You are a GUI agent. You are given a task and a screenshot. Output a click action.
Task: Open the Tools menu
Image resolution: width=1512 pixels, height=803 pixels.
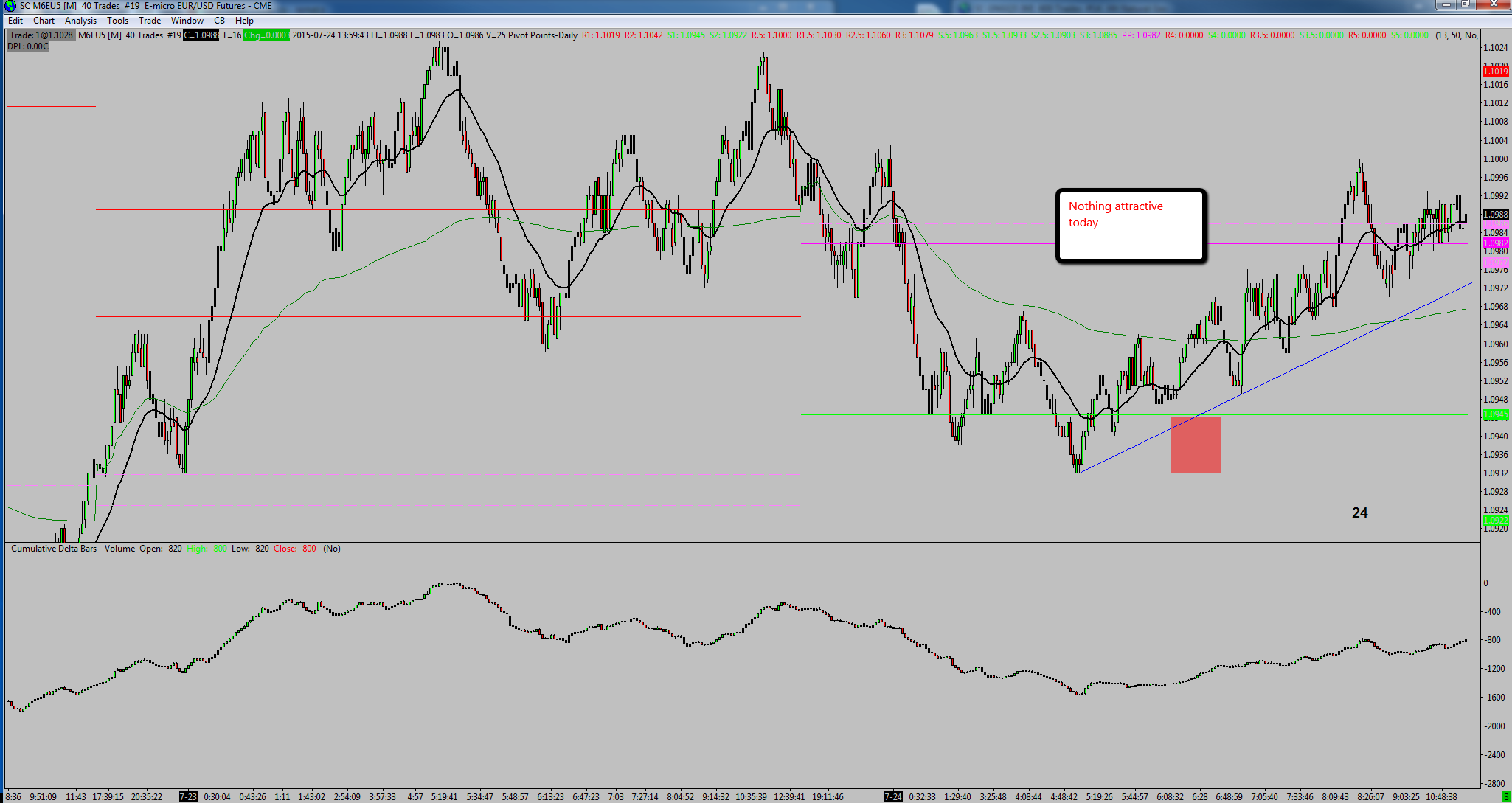click(117, 21)
